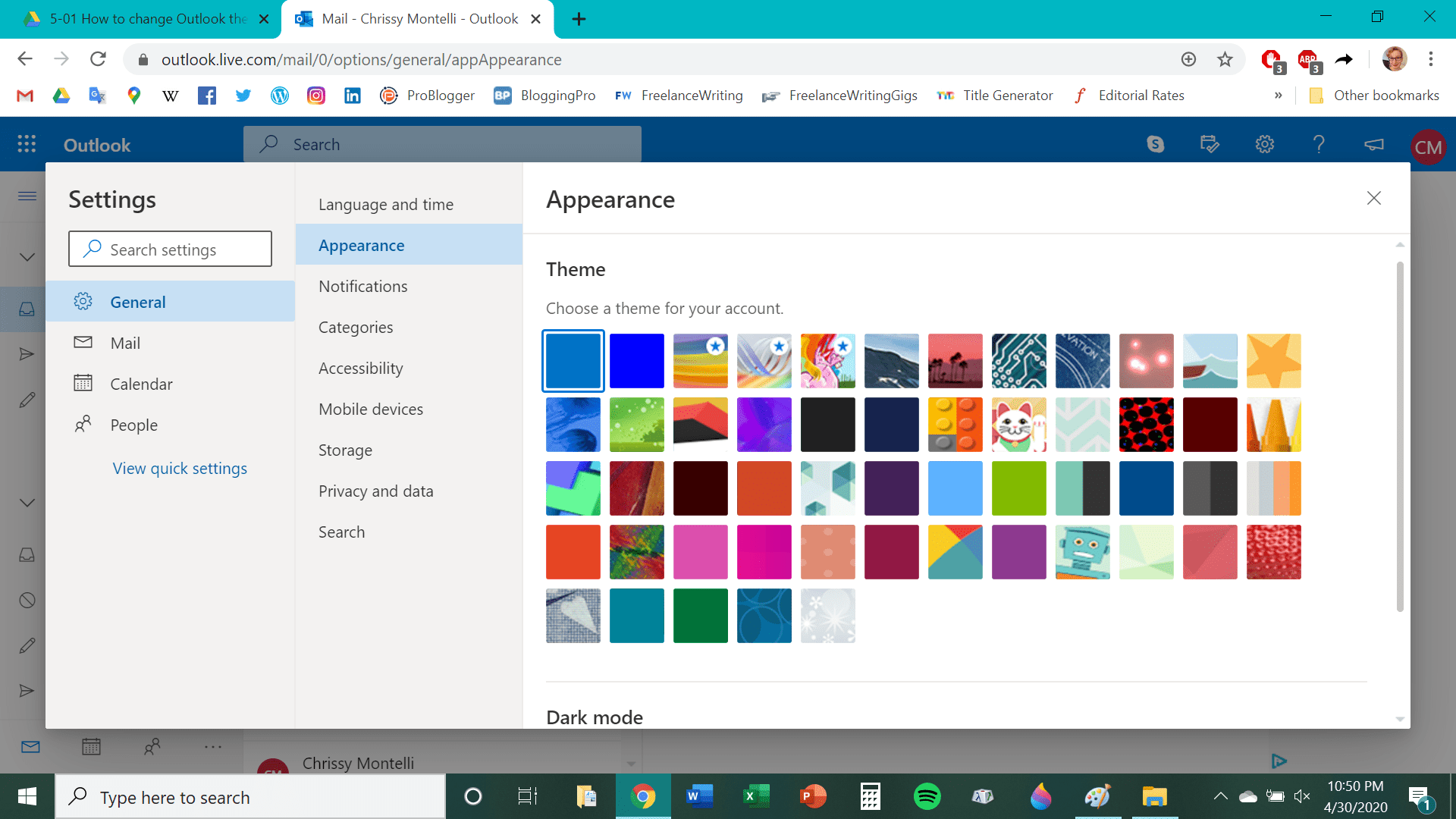The image size is (1456, 819).
Task: Expand the dropdown next to Chrissy Montelli
Action: 631,764
